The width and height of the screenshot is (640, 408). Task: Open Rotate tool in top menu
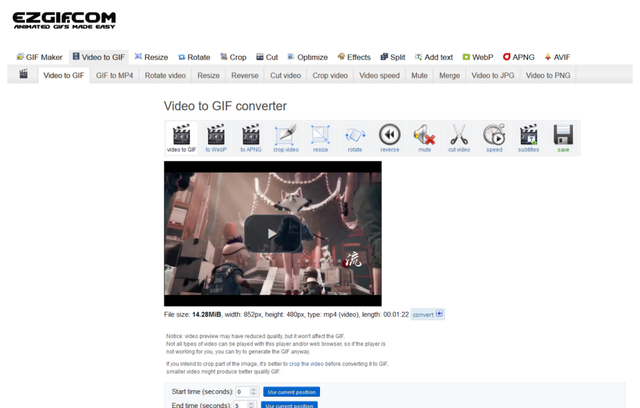coord(194,57)
